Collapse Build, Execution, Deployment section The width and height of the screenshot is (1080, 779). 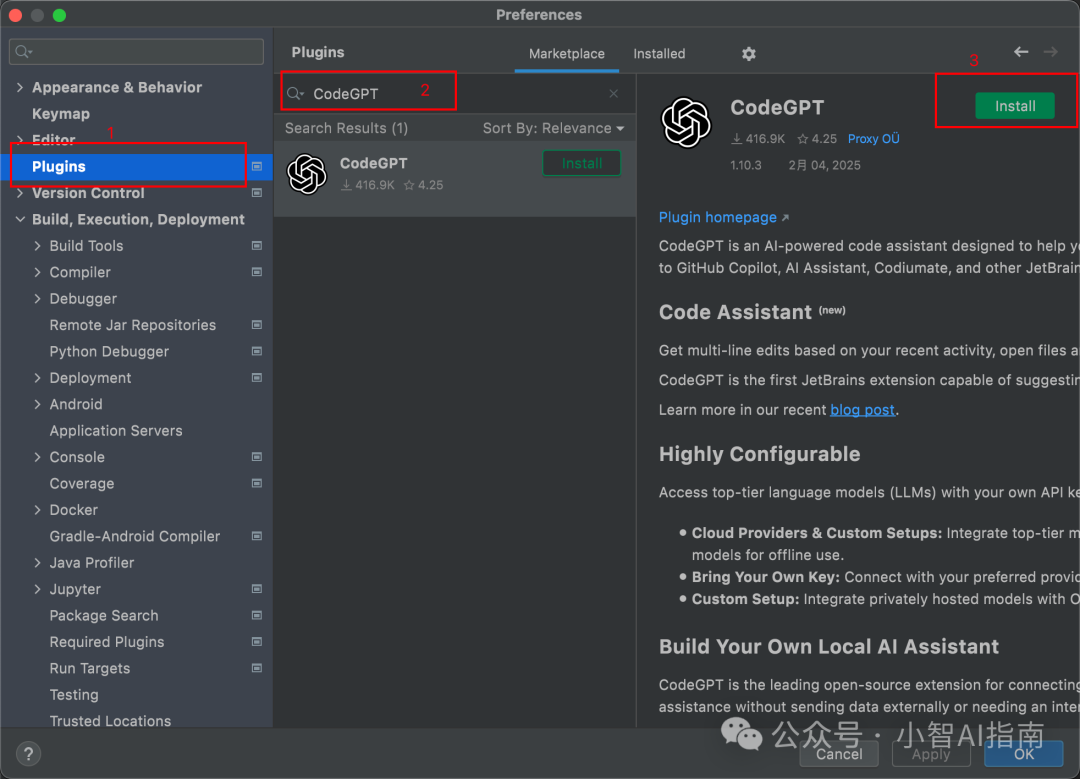20,220
